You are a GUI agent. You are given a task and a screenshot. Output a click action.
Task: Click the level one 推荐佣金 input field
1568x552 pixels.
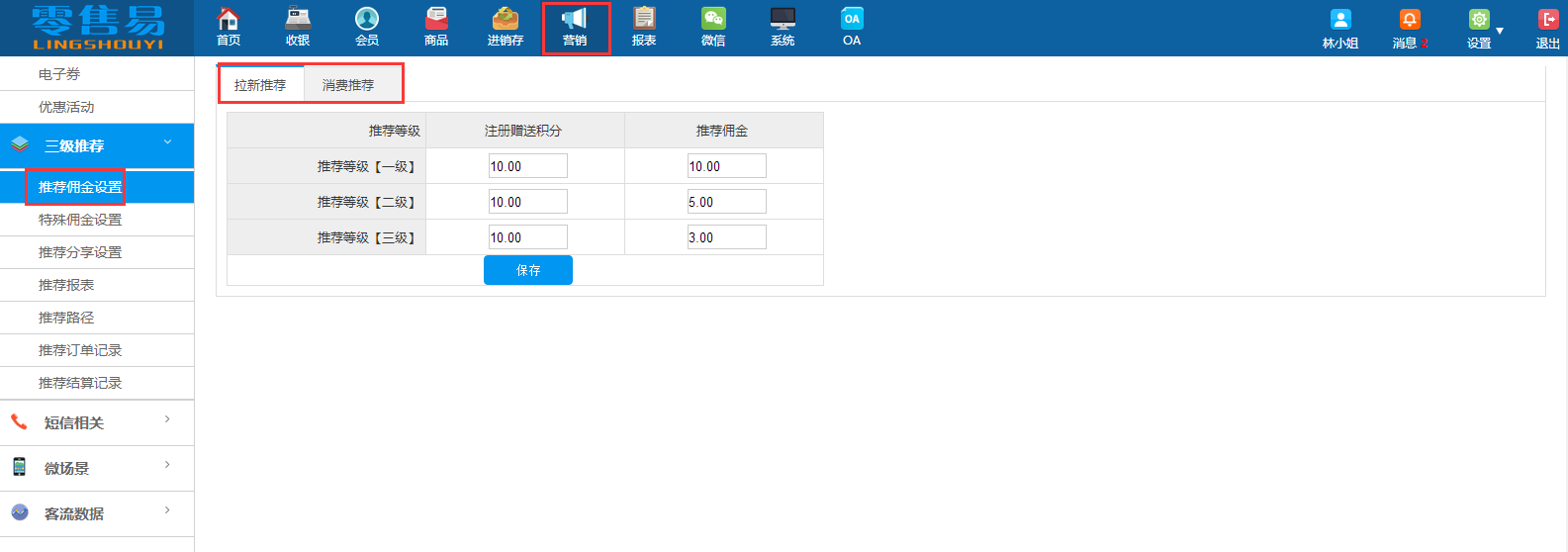coord(726,166)
